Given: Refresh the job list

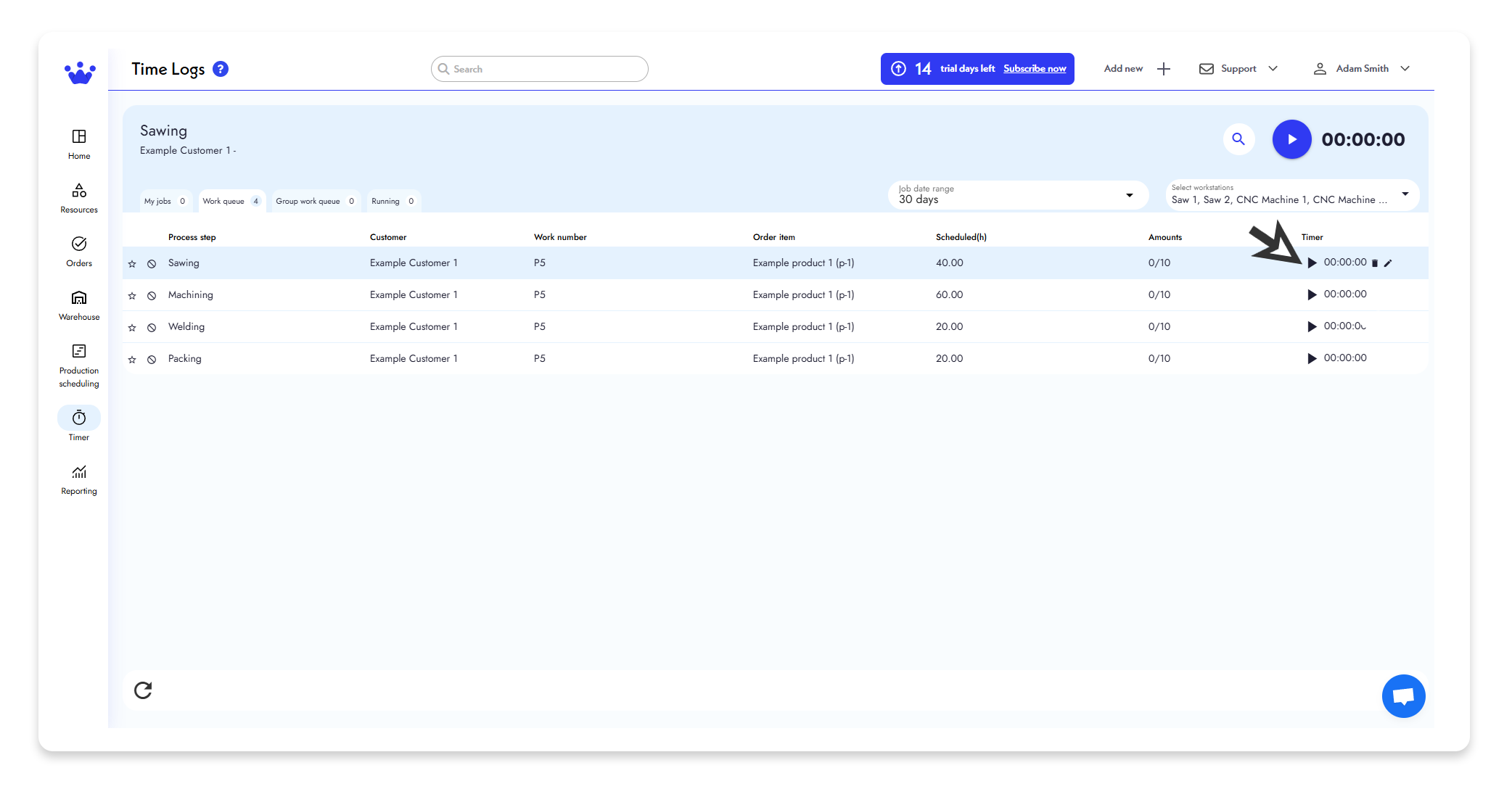Looking at the screenshot, I should pos(144,690).
